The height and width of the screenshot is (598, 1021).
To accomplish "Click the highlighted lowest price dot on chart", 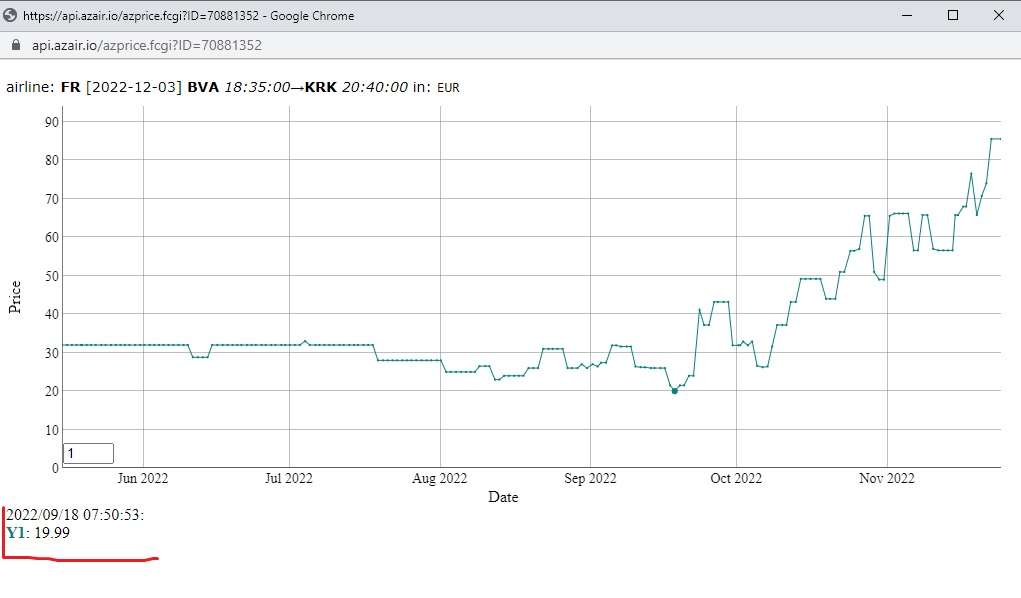I will [x=675, y=391].
